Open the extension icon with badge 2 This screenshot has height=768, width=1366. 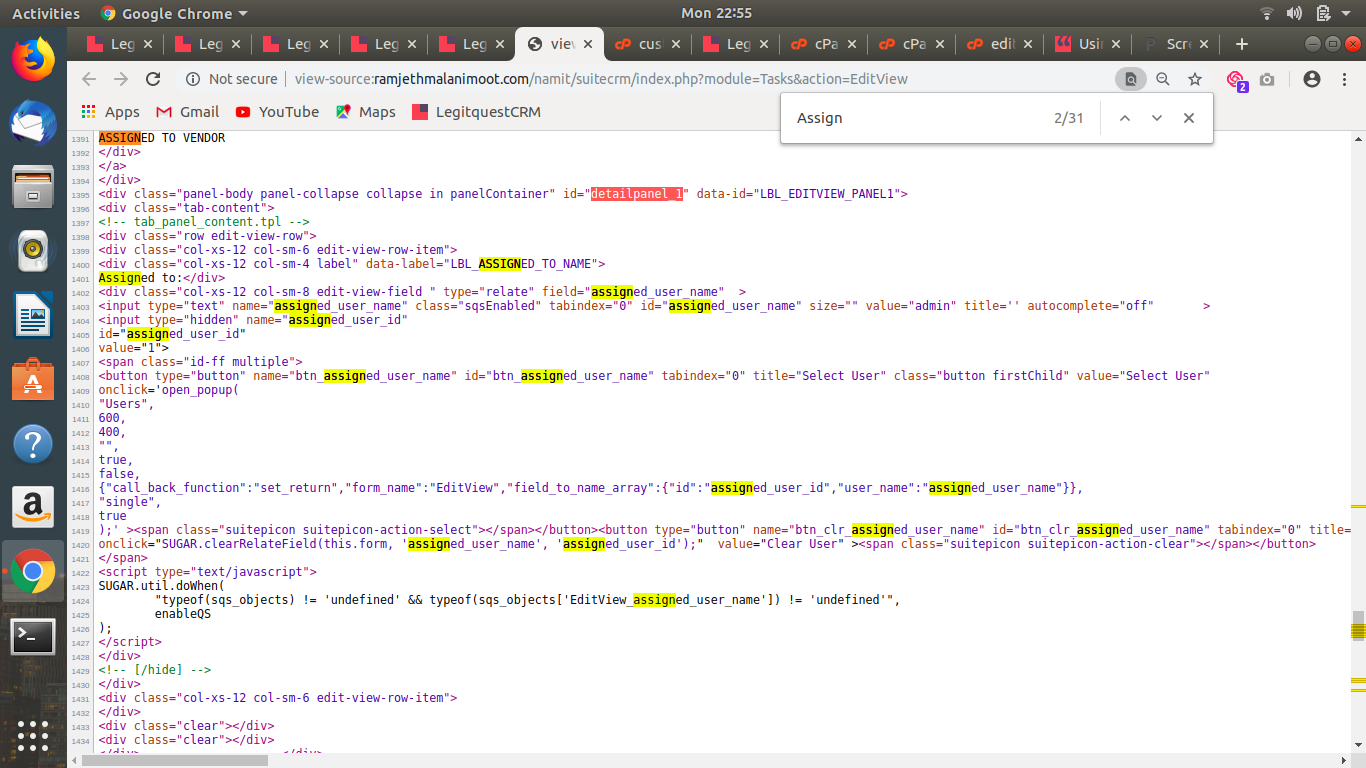[x=1236, y=80]
